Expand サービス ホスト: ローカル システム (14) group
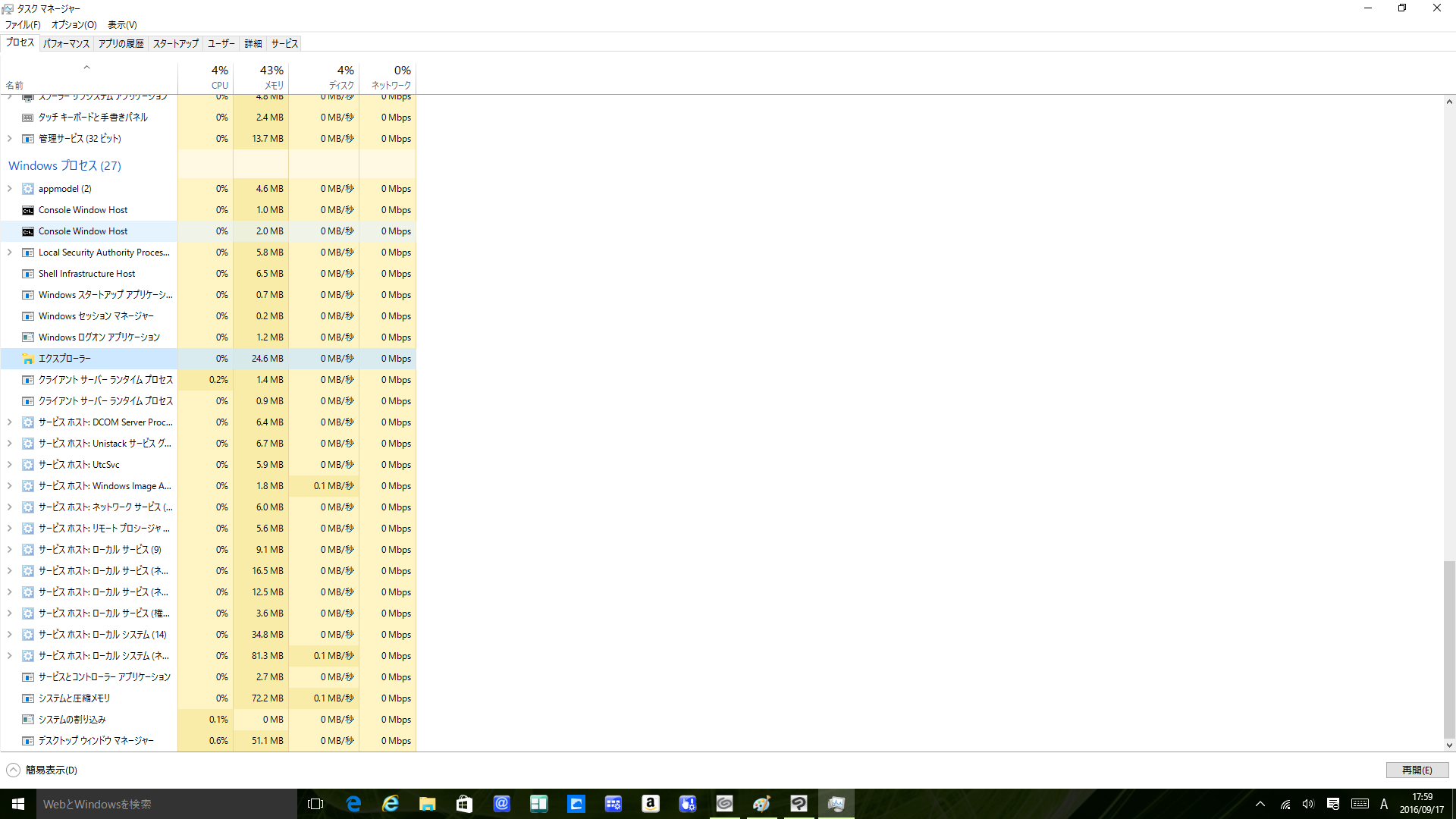 coord(10,635)
